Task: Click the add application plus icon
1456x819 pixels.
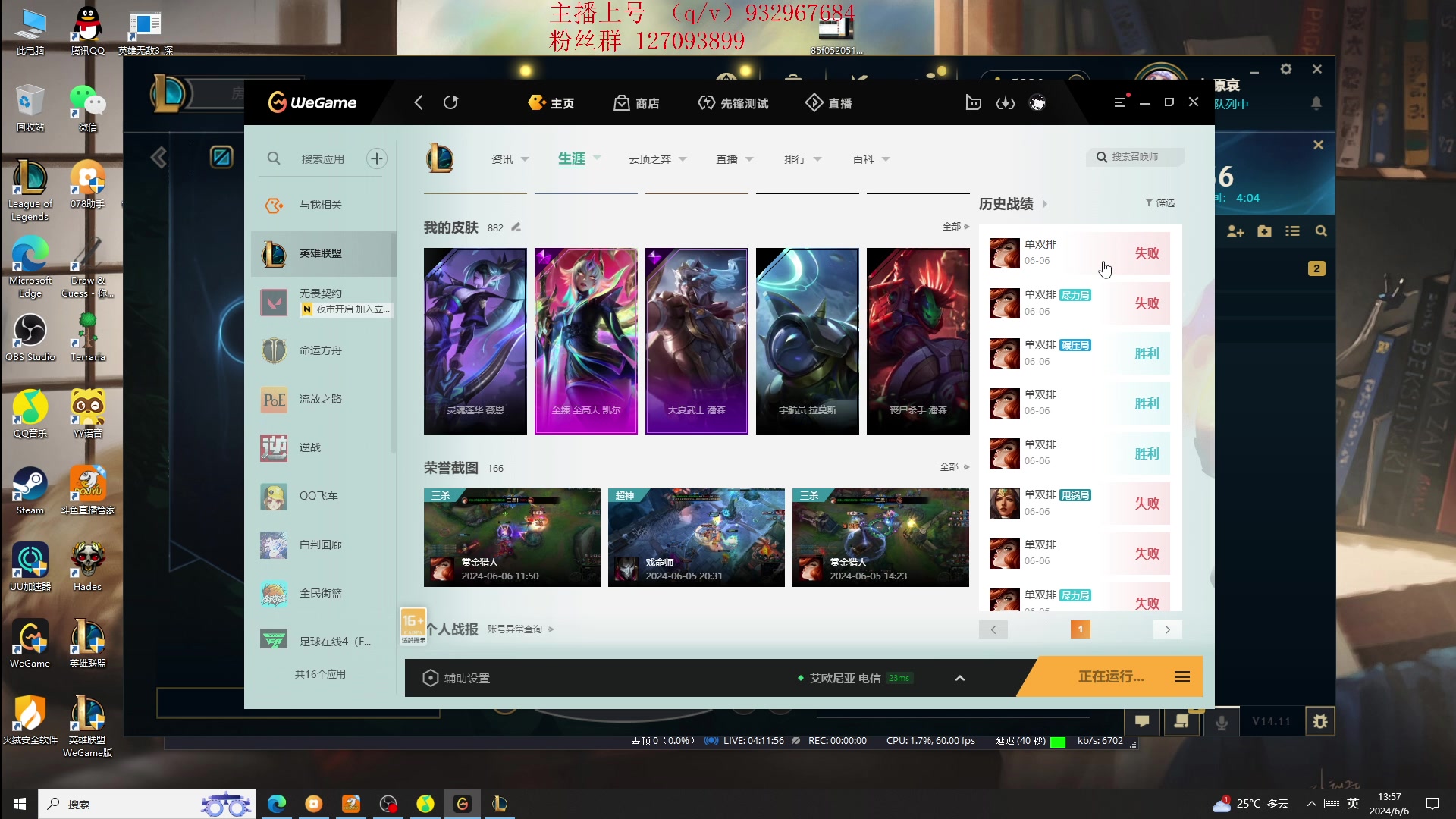Action: [x=377, y=158]
